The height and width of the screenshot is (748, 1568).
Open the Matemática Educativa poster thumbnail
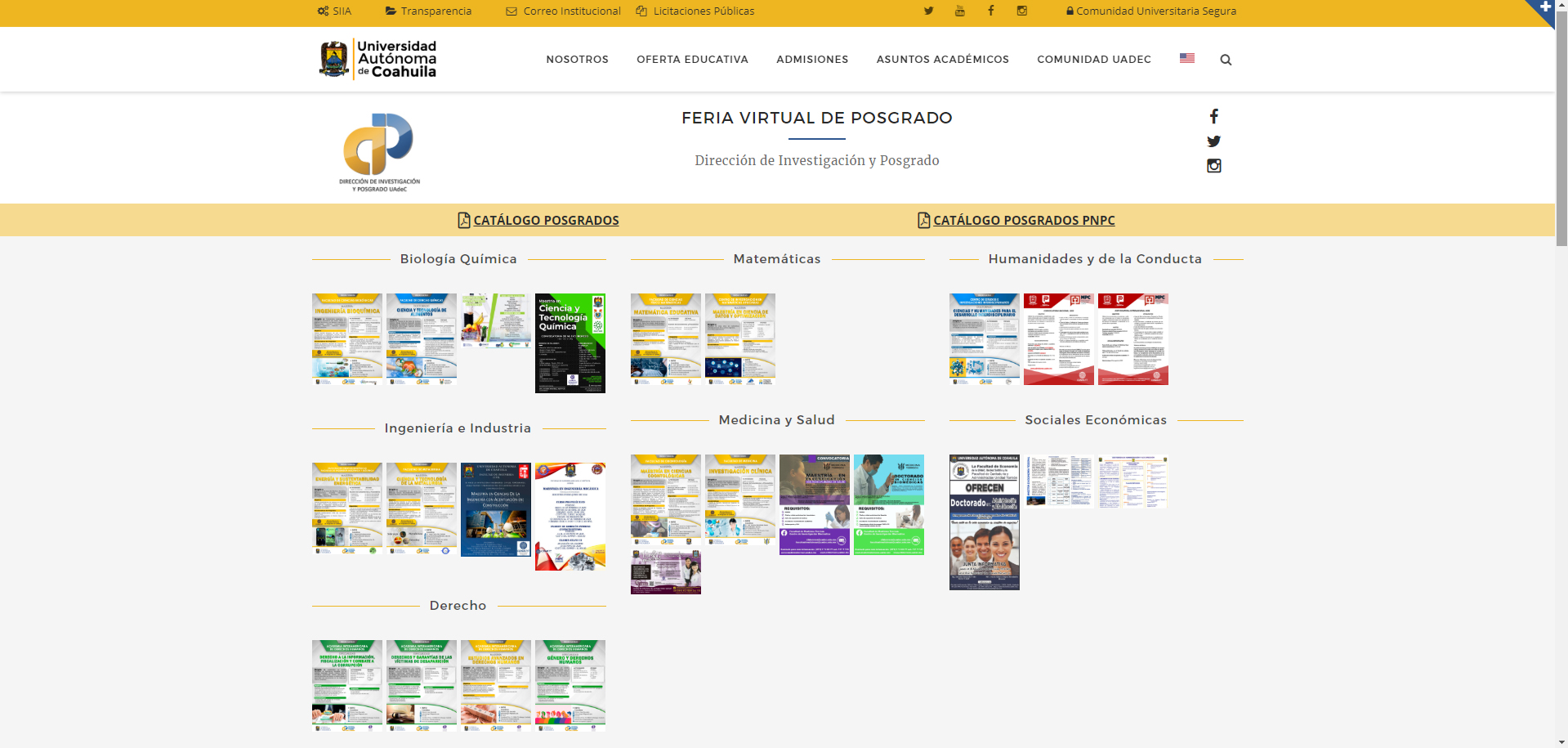665,339
